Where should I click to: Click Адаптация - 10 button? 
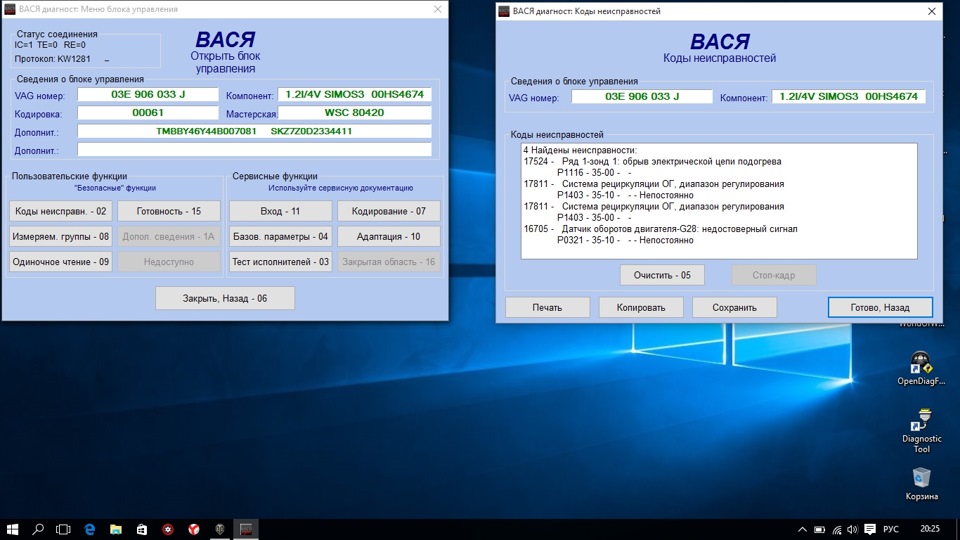(389, 236)
